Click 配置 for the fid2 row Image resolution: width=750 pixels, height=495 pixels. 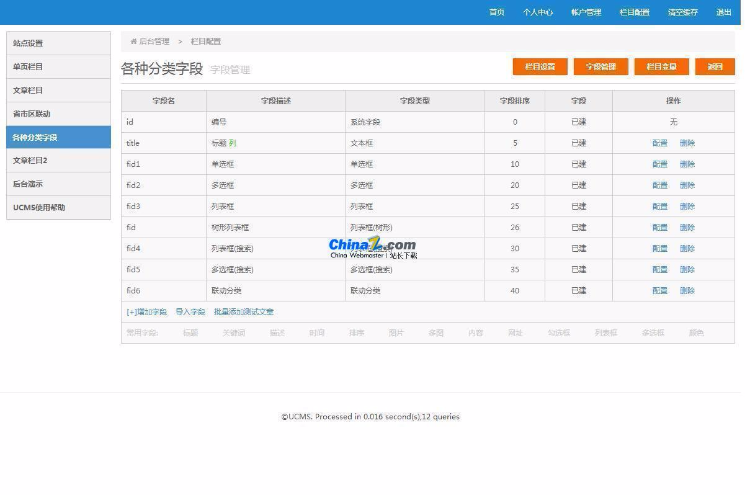(x=660, y=185)
